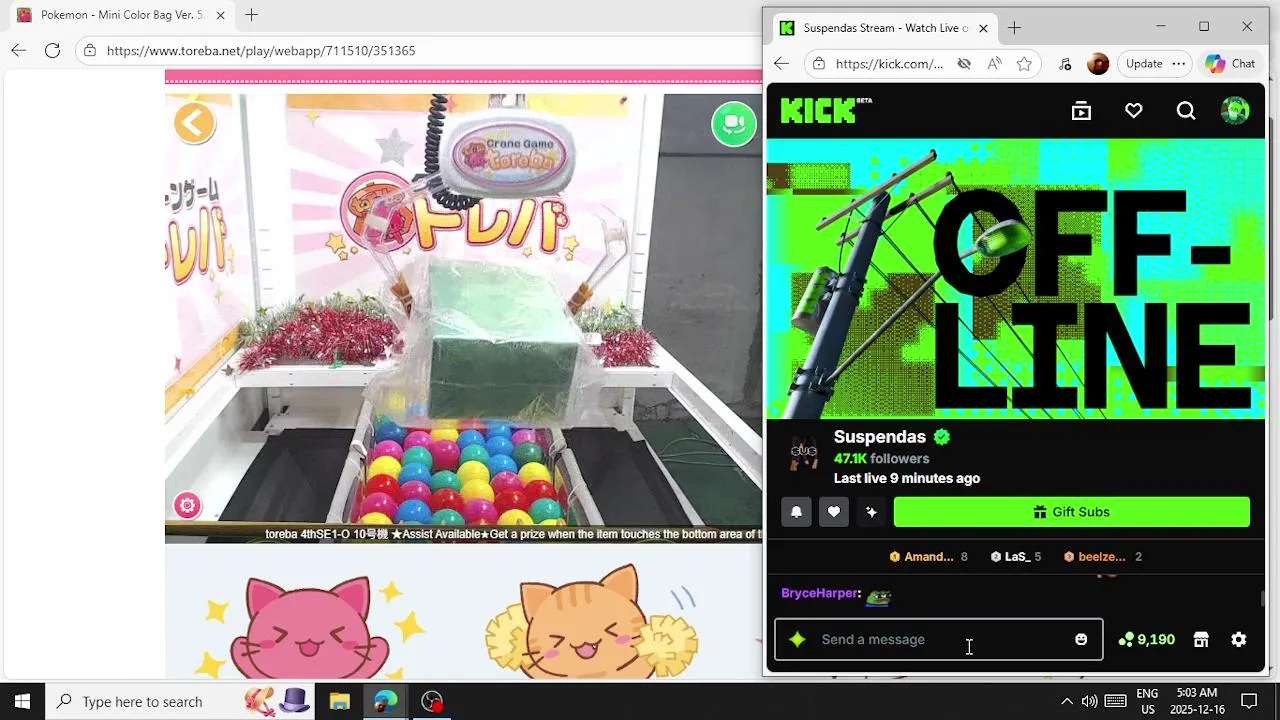Open channel points 9,190 balance
This screenshot has height=720, width=1280.
1147,640
